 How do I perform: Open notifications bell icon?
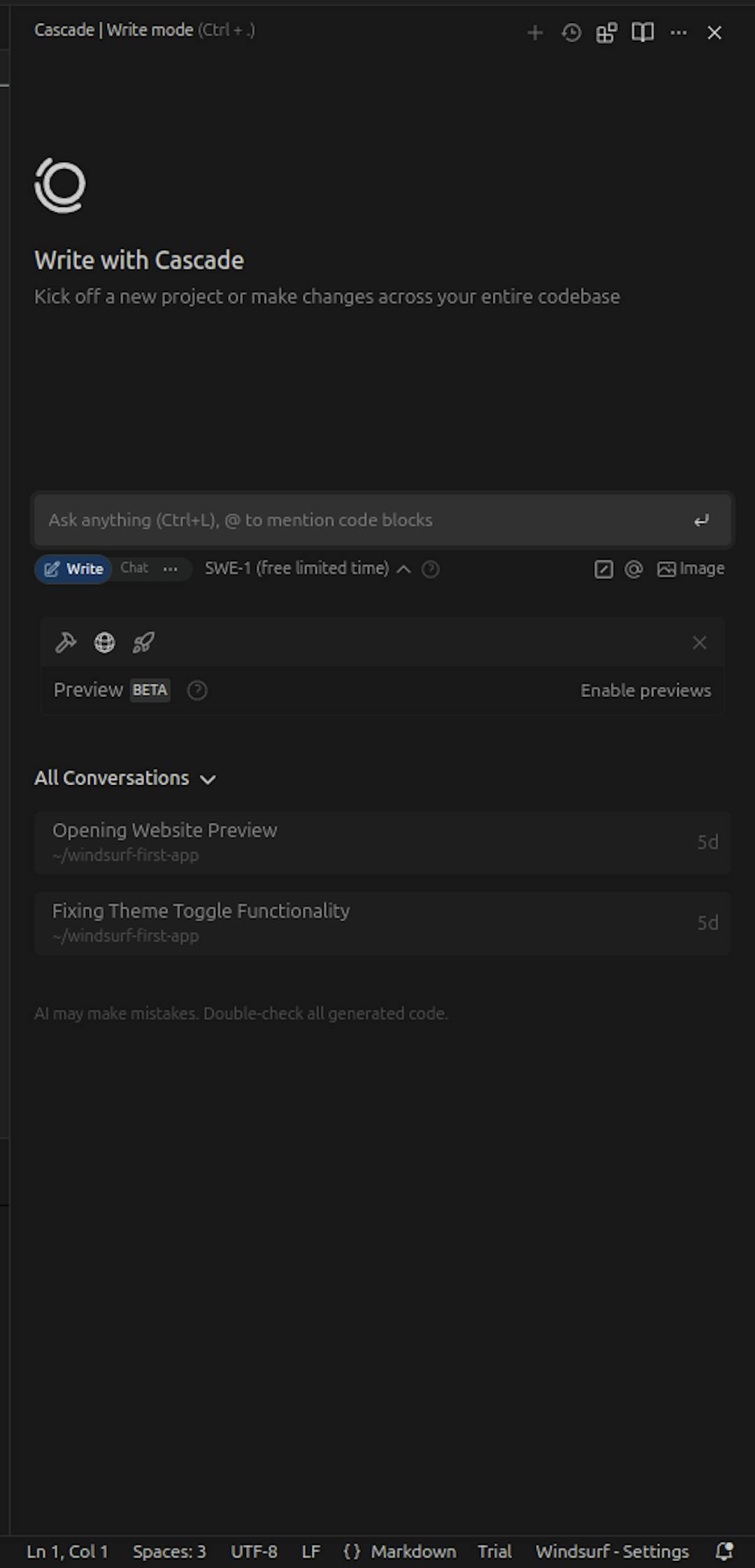pos(724,1552)
